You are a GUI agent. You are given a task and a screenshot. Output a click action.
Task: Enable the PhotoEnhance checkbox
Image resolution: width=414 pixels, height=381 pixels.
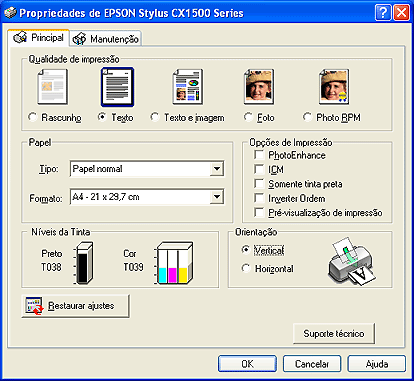click(259, 155)
